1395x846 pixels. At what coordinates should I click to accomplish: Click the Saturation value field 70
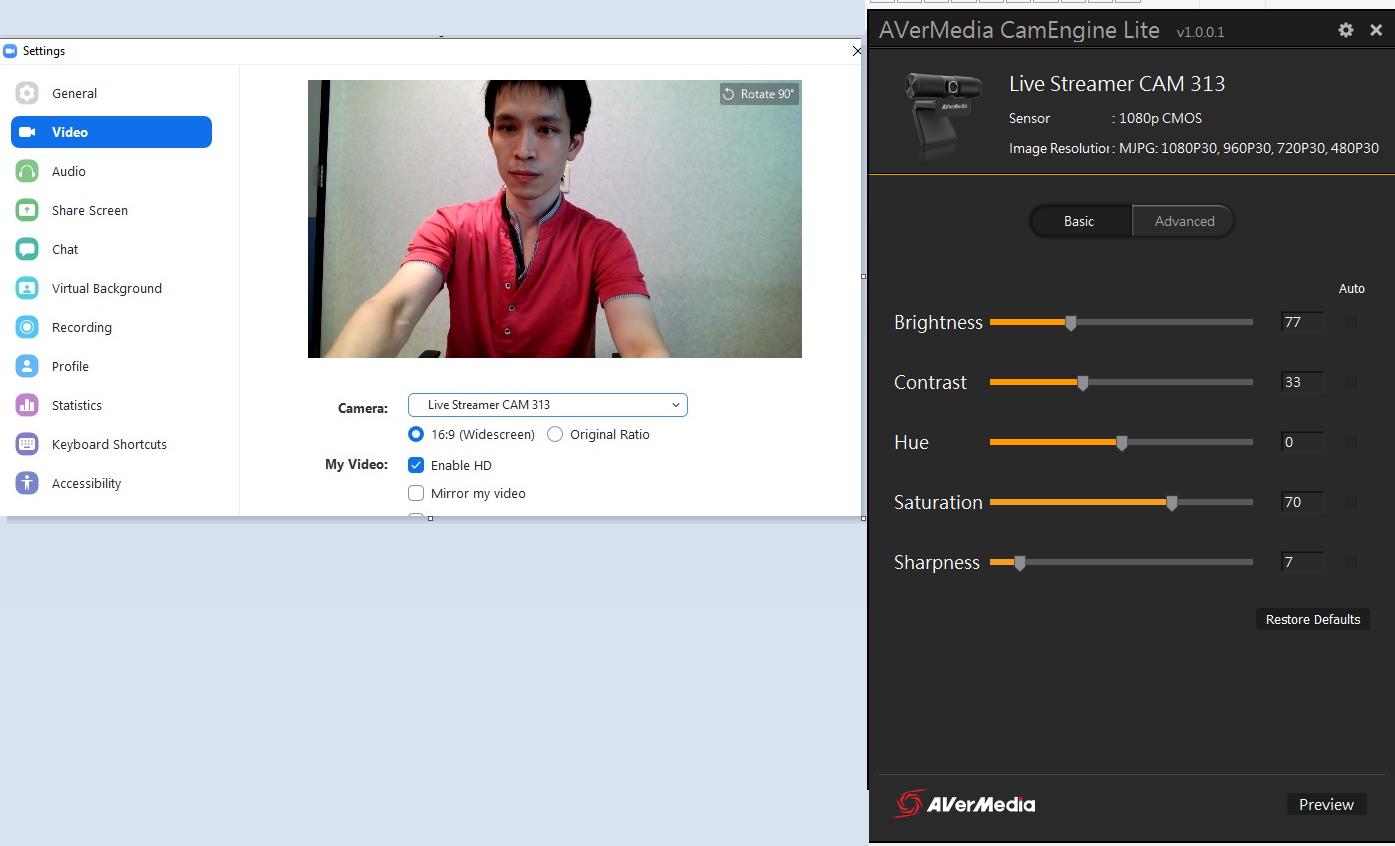[x=1302, y=502]
